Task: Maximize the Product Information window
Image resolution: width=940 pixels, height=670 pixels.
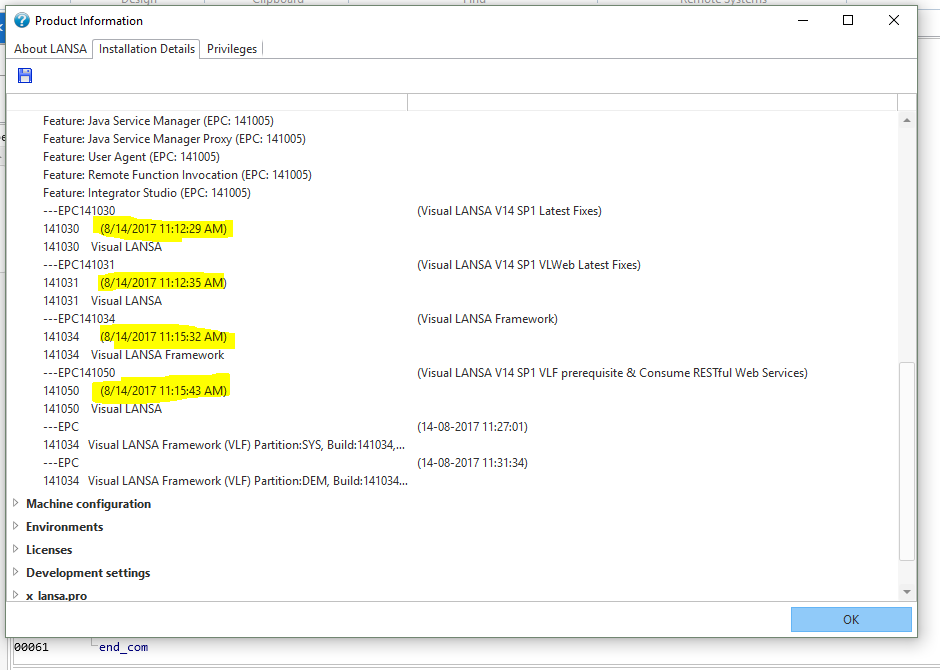Action: 848,20
